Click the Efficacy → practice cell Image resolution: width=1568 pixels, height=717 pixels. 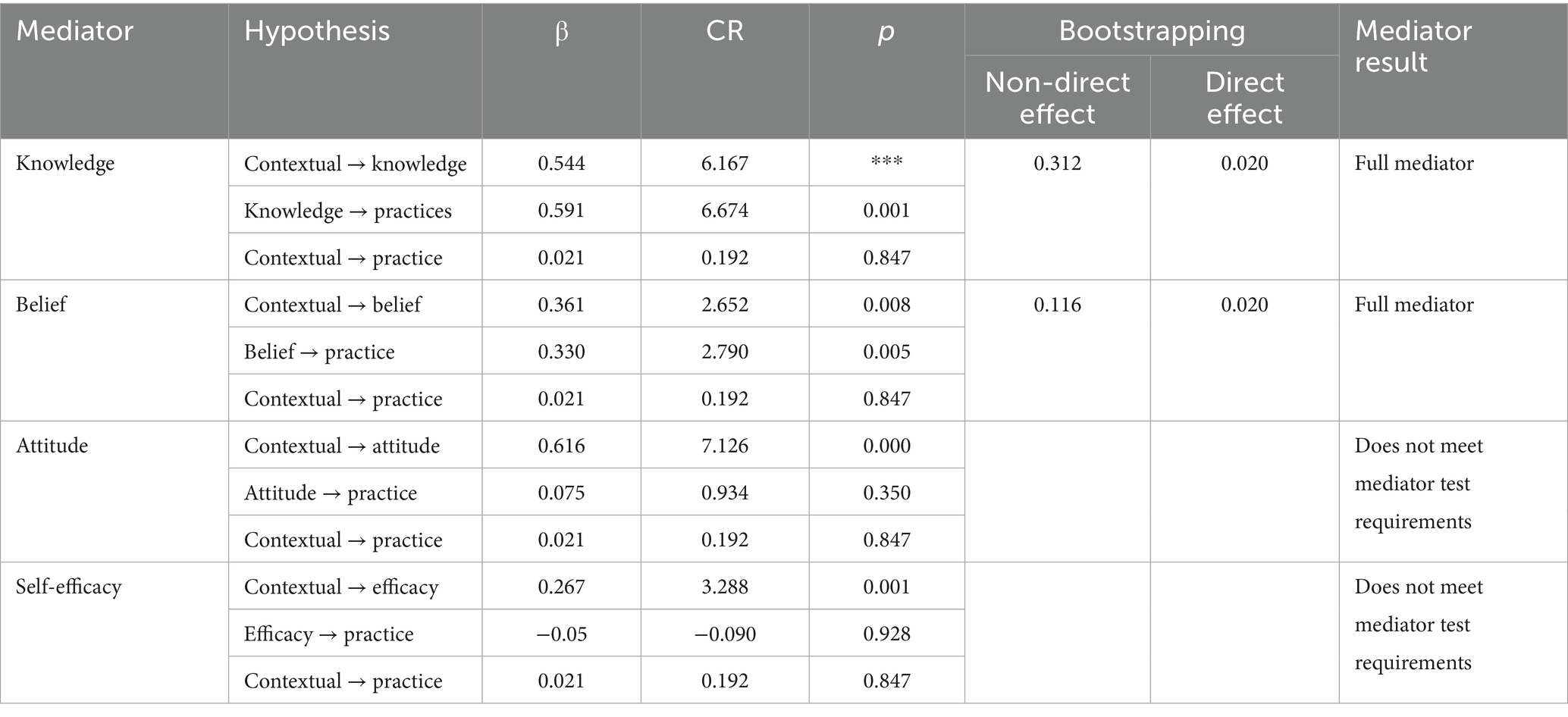coord(328,634)
